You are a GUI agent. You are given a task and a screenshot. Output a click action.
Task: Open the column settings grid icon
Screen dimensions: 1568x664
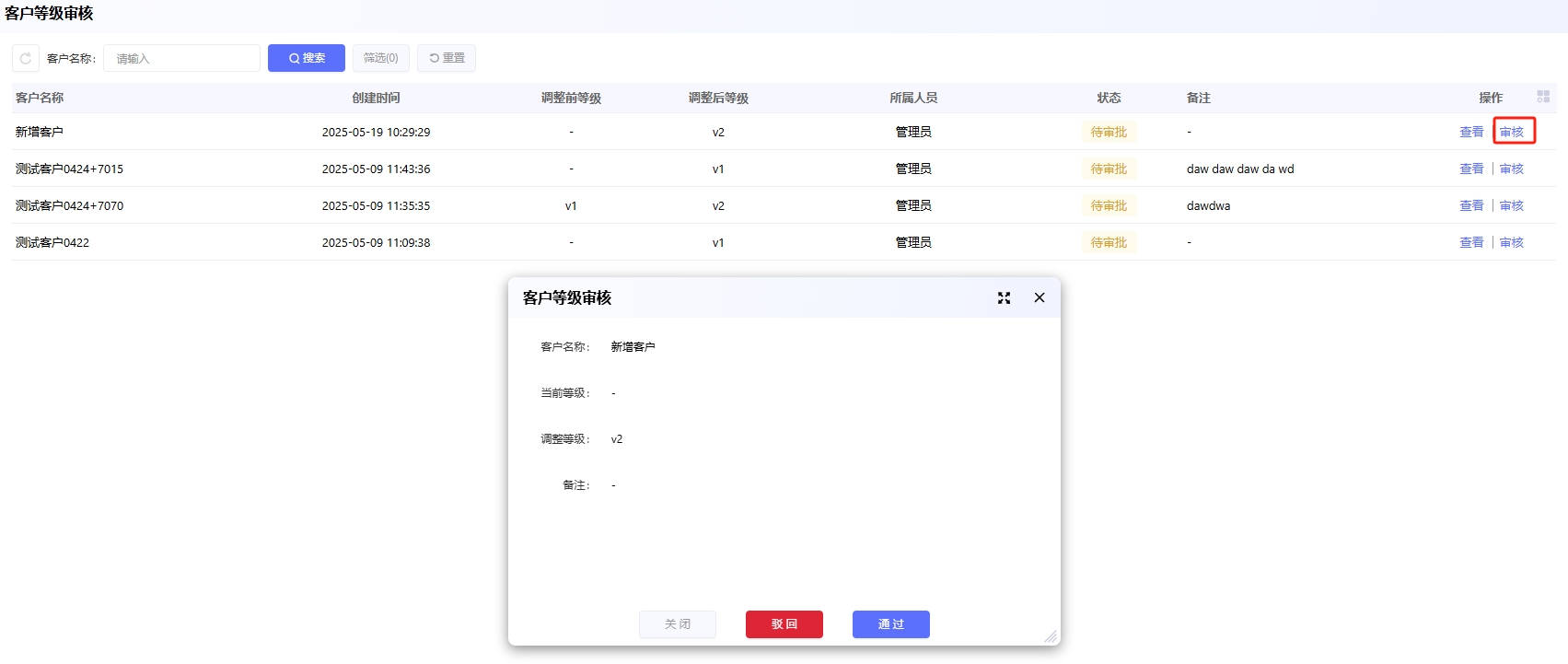point(1543,97)
